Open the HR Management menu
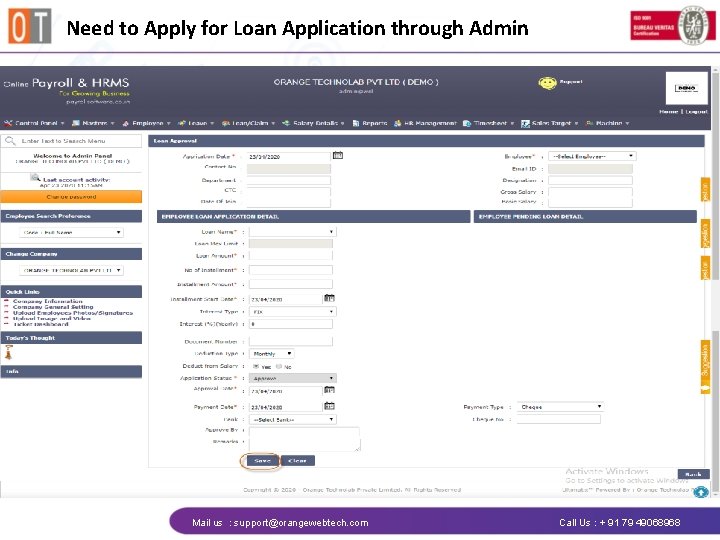Viewport: 720px width, 540px height. pos(430,123)
